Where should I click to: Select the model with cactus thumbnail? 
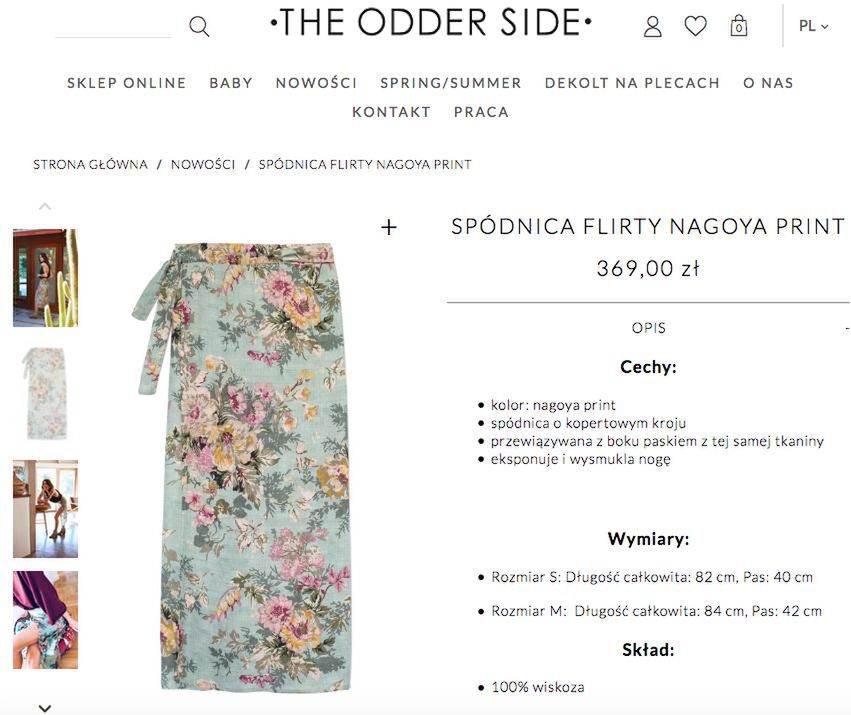45,278
